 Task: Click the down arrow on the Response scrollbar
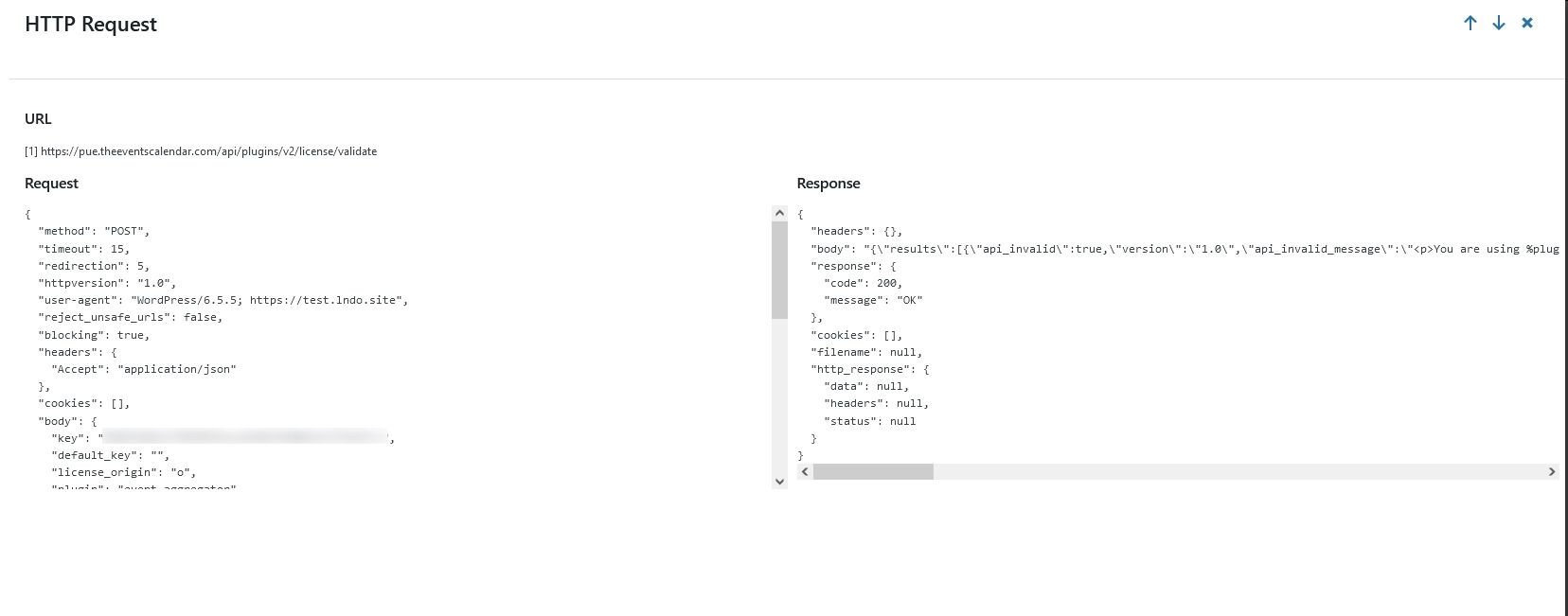click(x=779, y=482)
